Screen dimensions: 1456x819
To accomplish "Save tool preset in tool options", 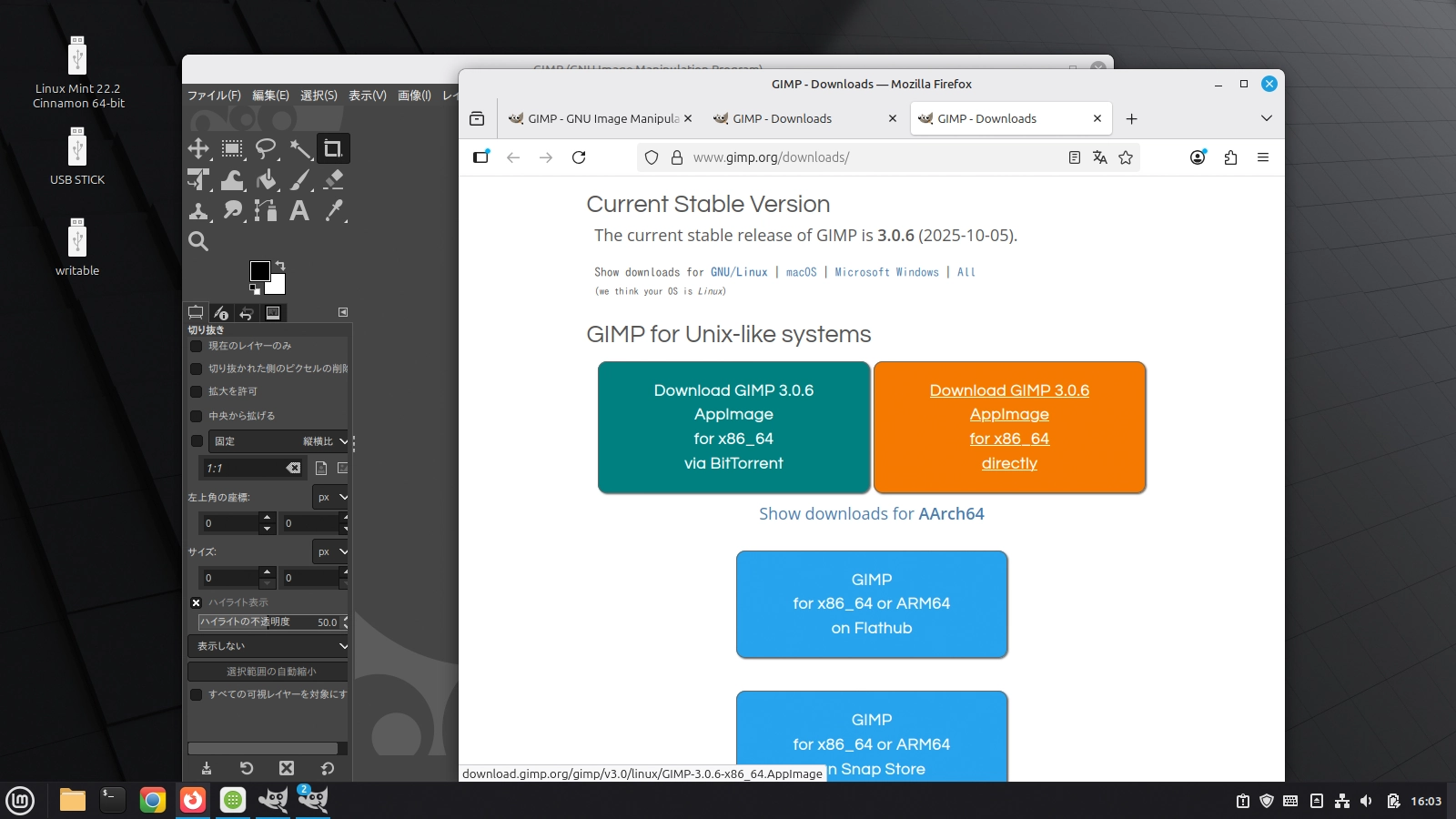I will [x=207, y=768].
